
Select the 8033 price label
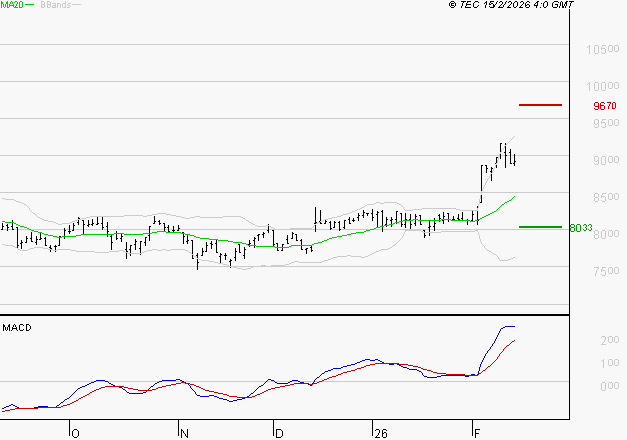coord(580,228)
